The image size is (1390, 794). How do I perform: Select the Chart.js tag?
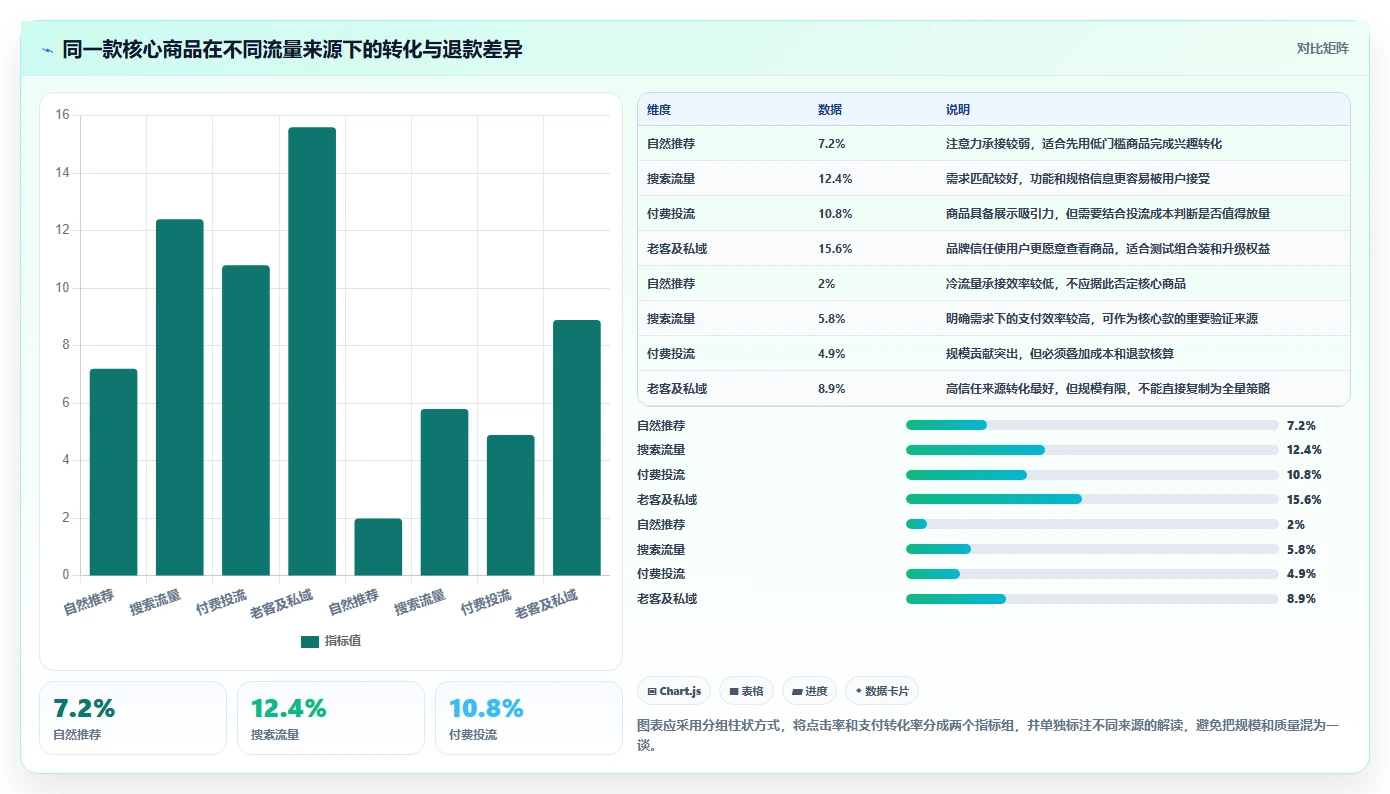pos(674,691)
